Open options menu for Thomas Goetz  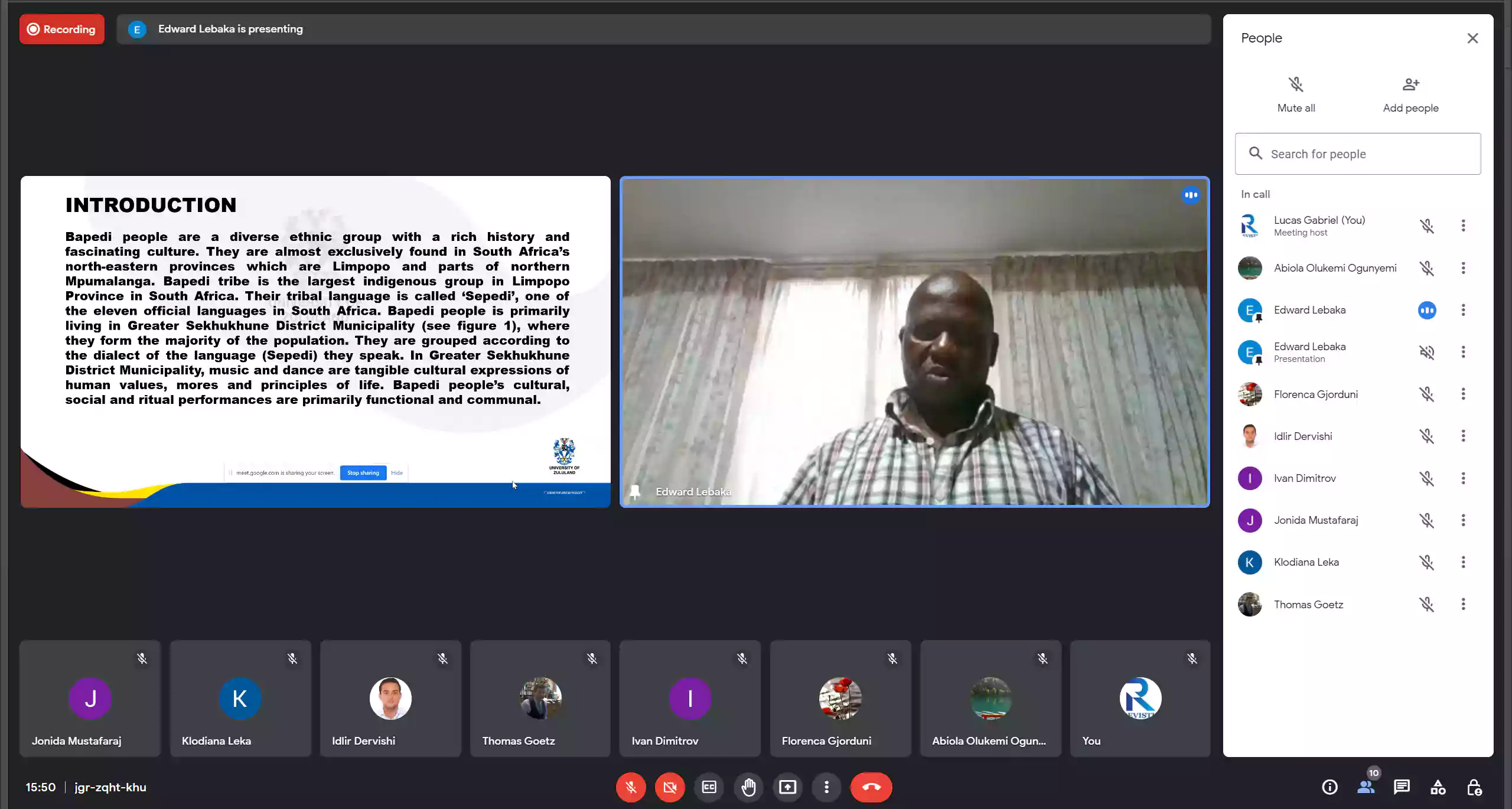pyautogui.click(x=1463, y=604)
